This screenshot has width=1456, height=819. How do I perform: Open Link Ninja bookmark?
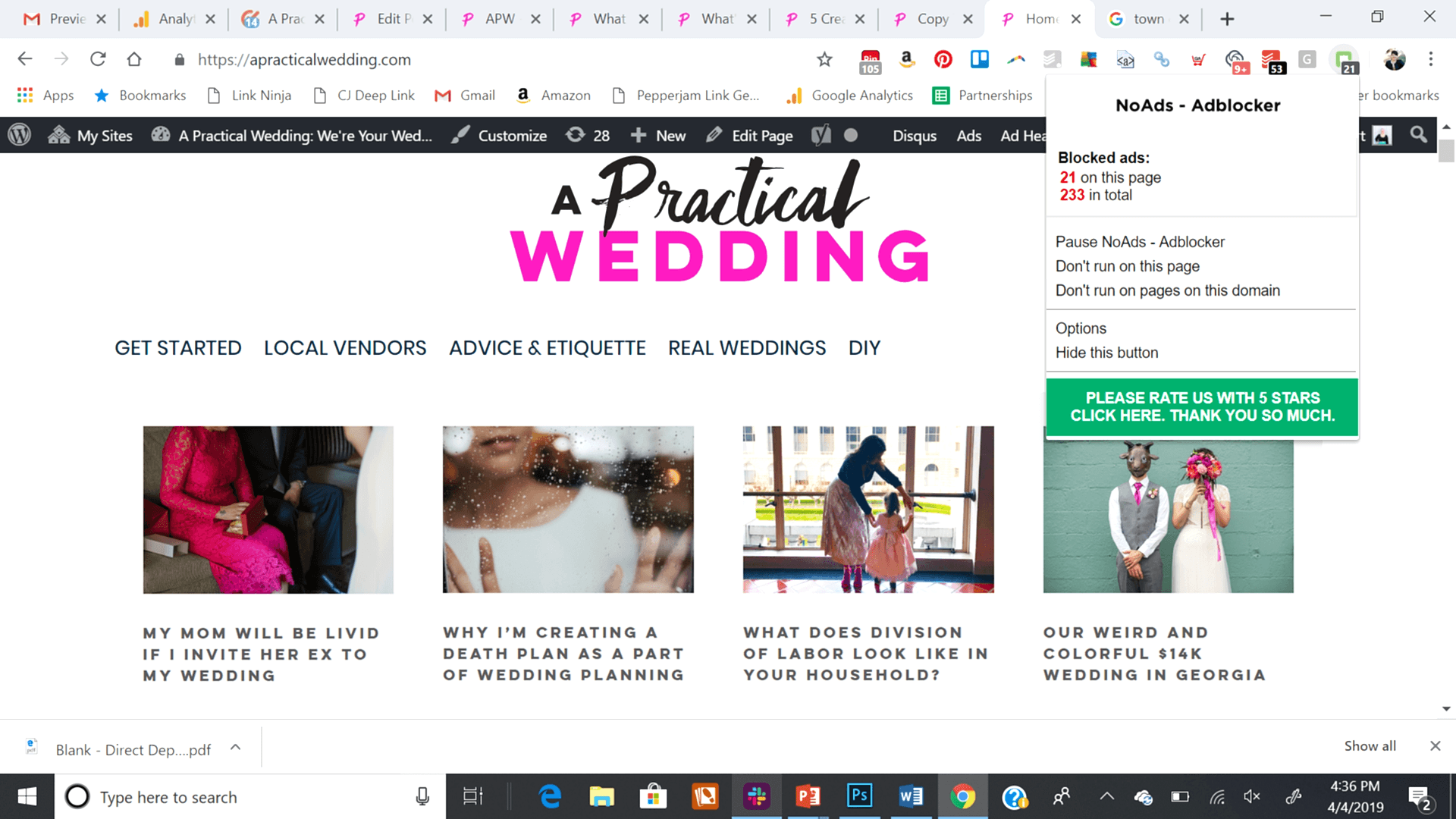coord(249,96)
